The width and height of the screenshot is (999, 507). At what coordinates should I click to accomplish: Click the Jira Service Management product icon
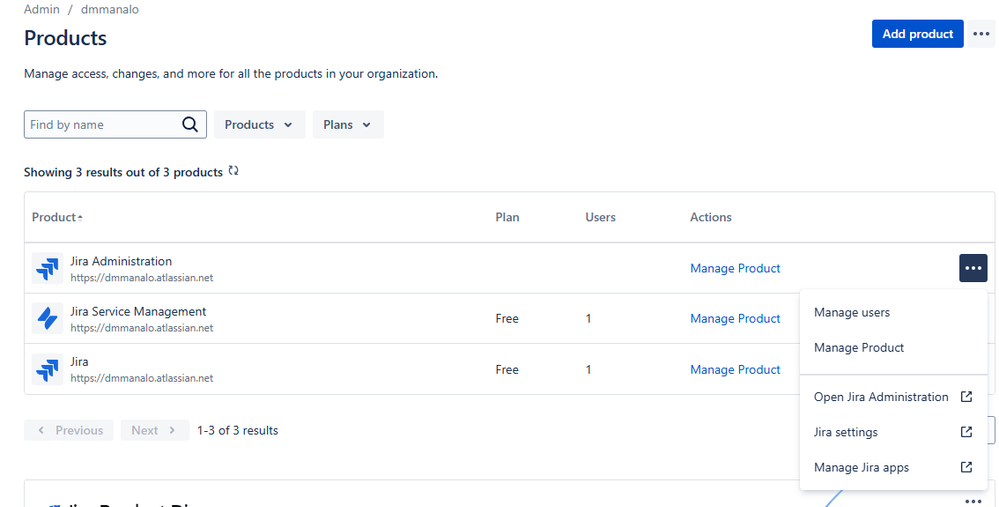(x=48, y=318)
